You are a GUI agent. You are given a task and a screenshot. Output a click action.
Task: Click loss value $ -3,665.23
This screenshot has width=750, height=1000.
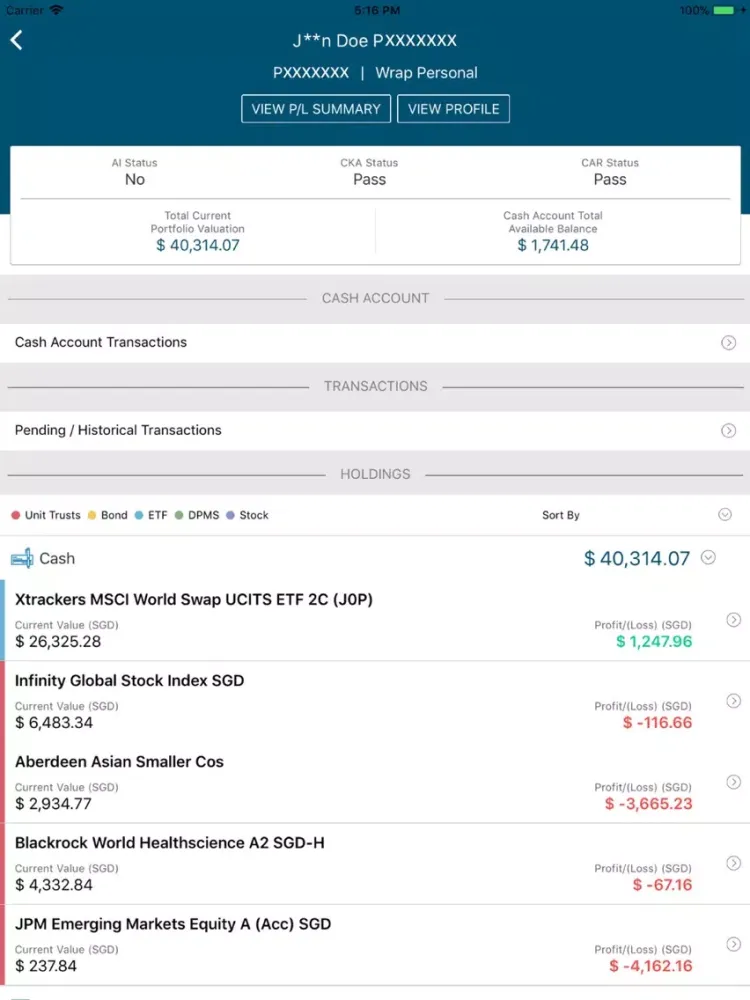(649, 804)
